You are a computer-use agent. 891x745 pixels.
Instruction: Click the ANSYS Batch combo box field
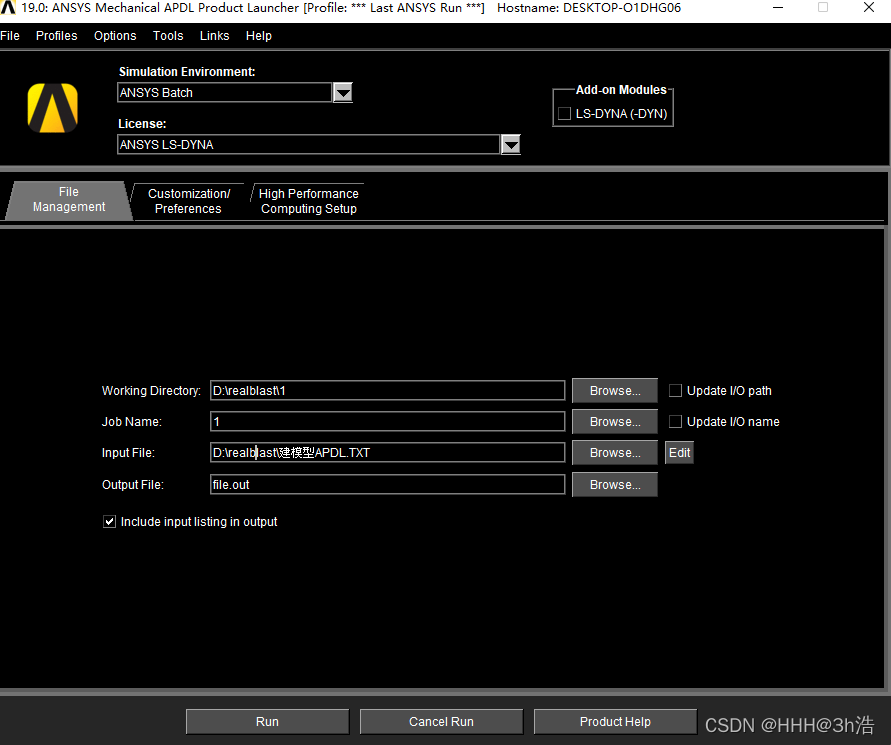pyautogui.click(x=224, y=93)
